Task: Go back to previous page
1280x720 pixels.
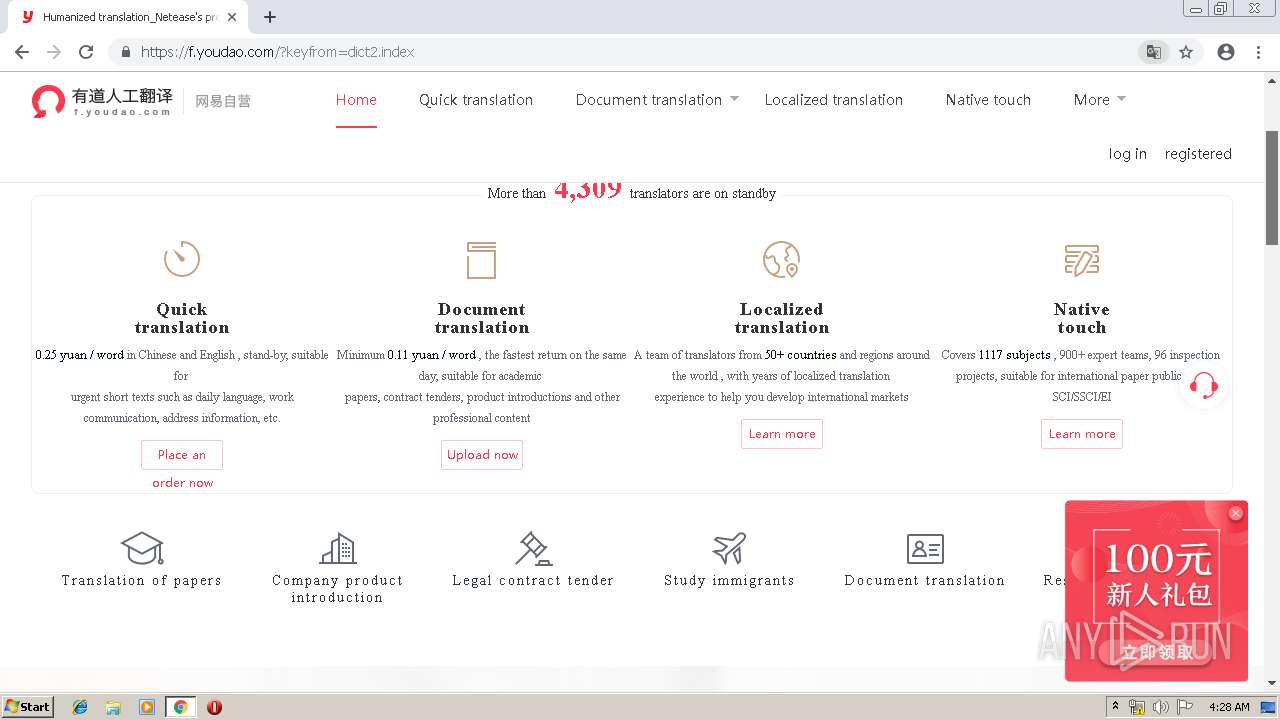Action: coord(22,52)
